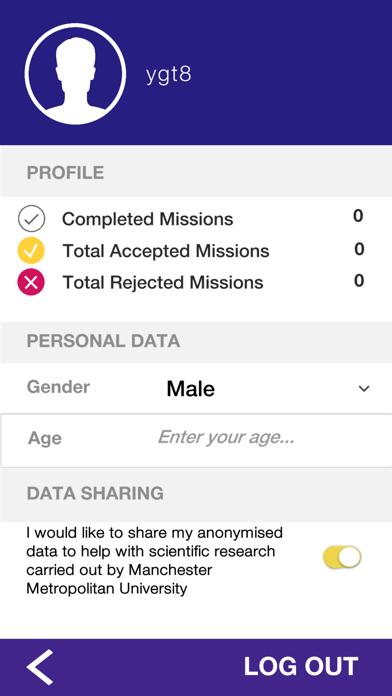Click the Gender field label
The width and height of the screenshot is (392, 696).
coord(58,387)
